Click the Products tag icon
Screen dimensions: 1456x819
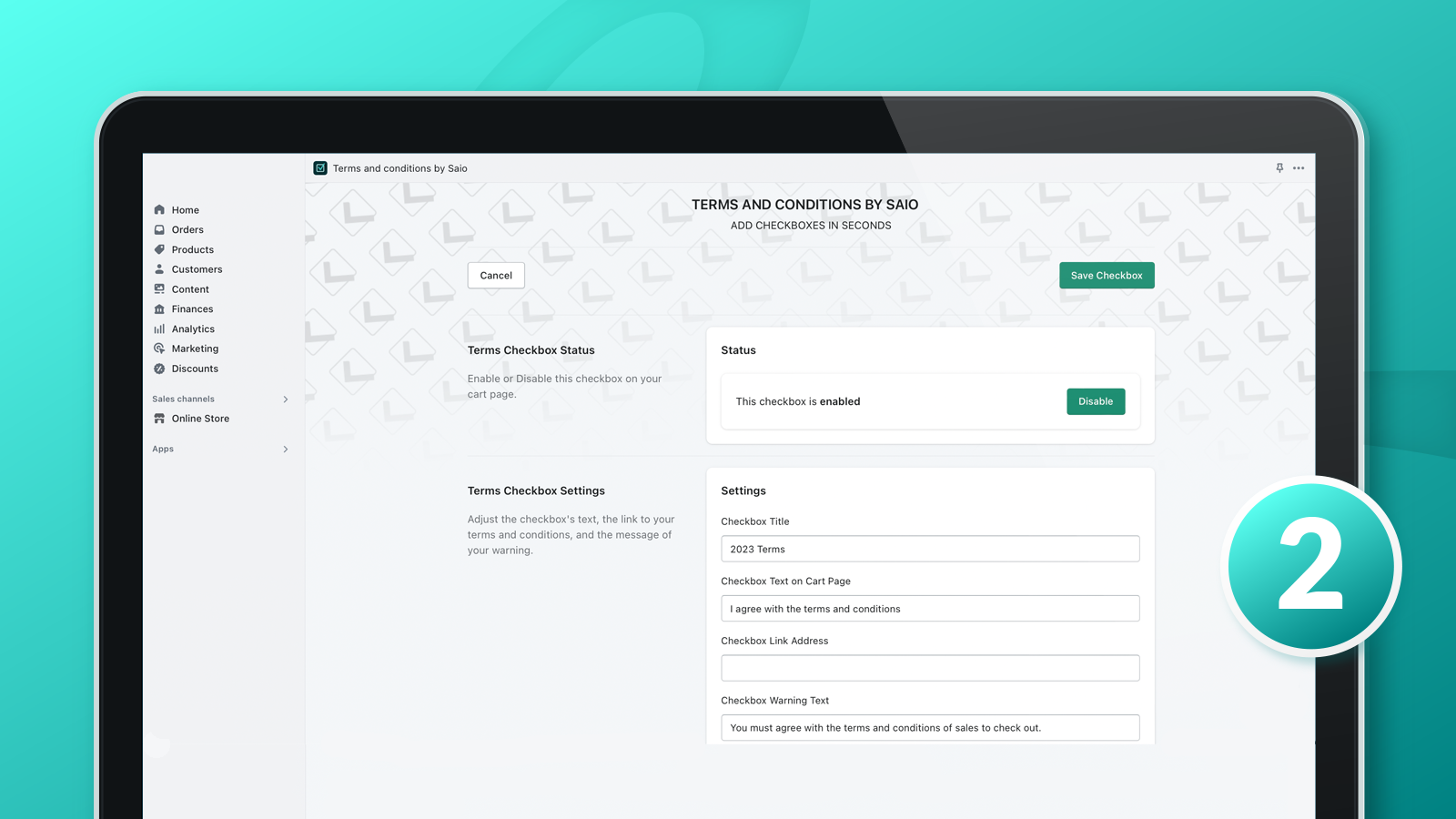click(159, 249)
